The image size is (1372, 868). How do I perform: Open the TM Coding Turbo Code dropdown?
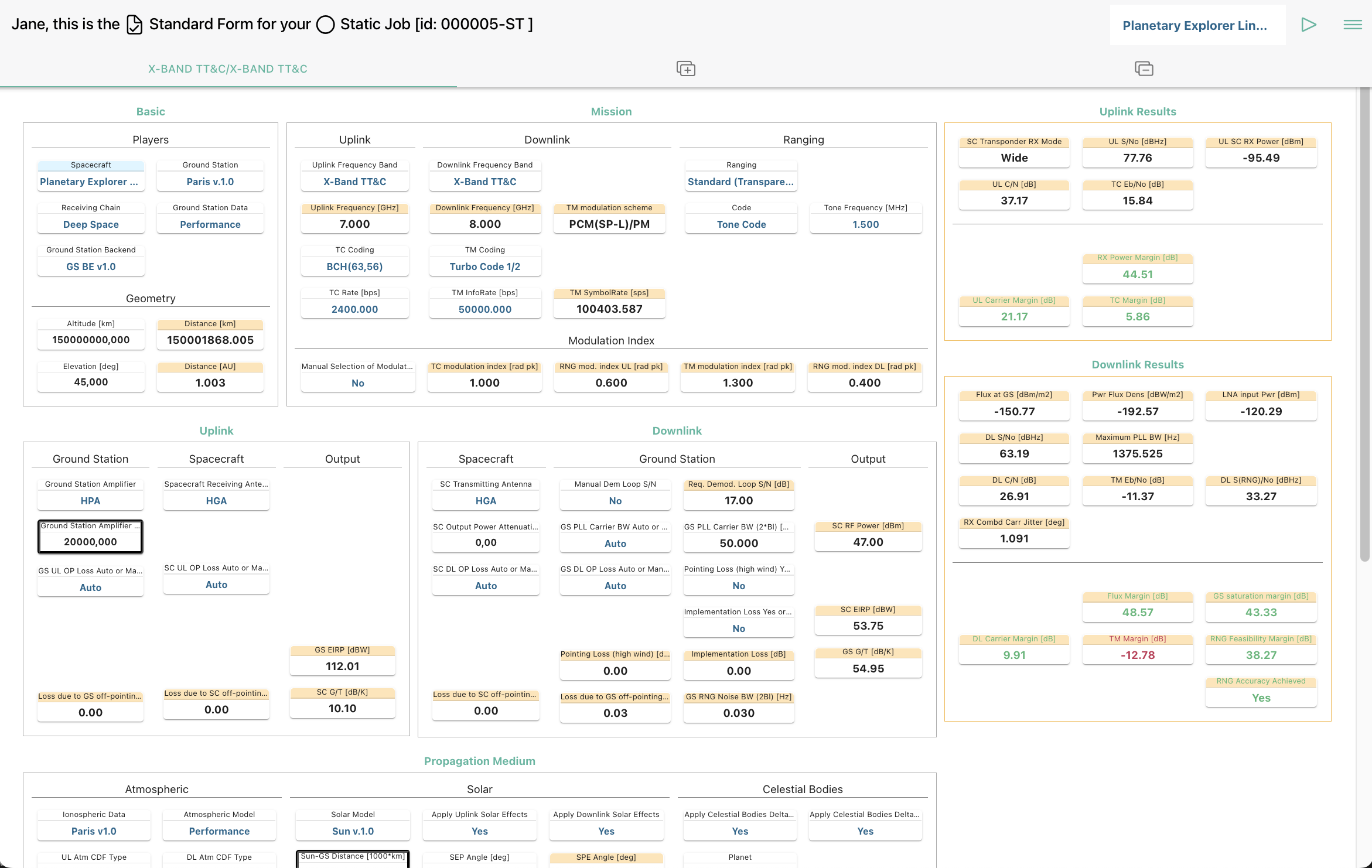484,266
